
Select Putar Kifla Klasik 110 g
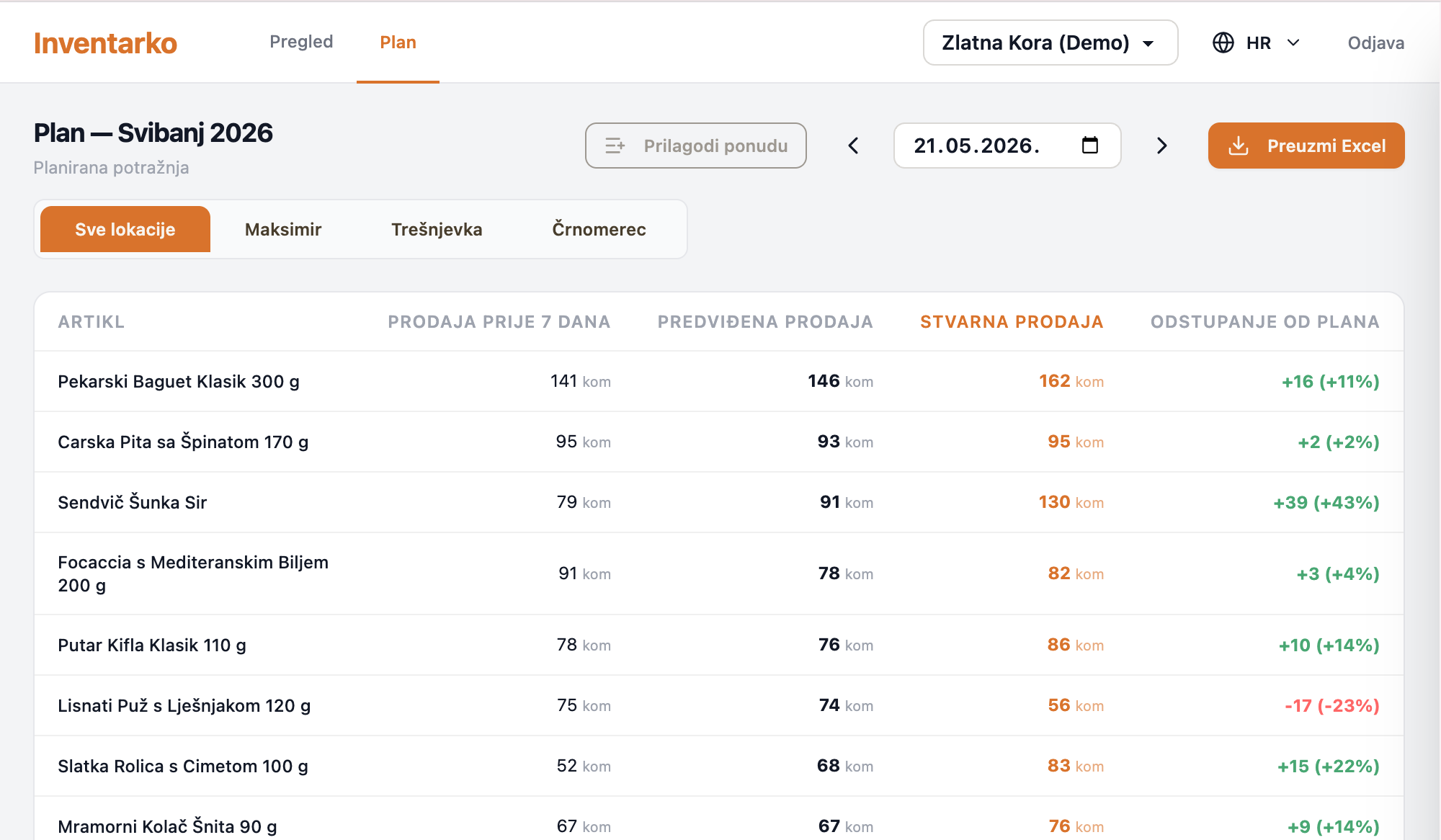pos(719,645)
